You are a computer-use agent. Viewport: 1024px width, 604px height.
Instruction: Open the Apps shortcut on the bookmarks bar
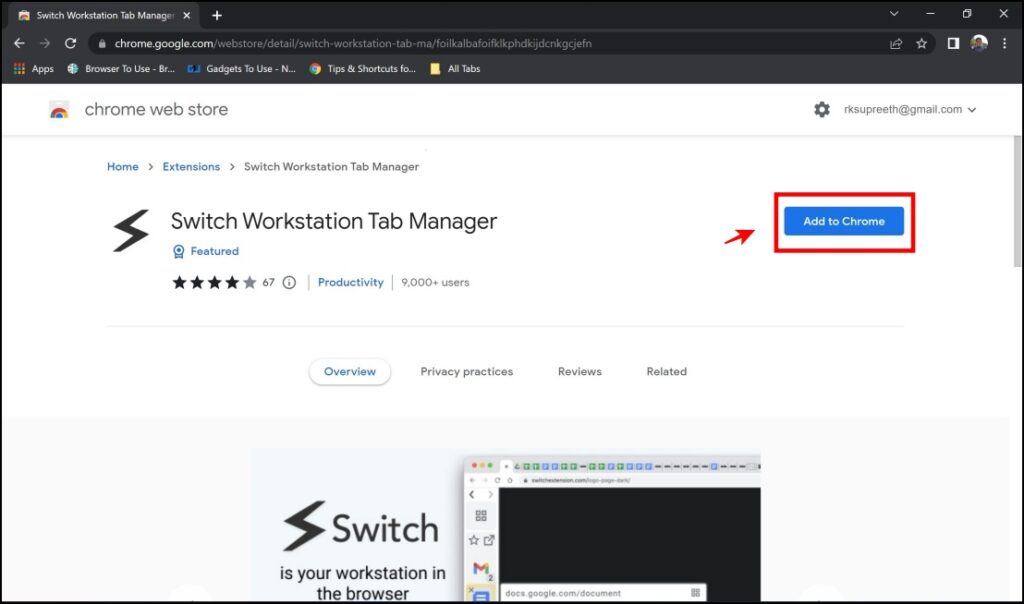point(34,68)
